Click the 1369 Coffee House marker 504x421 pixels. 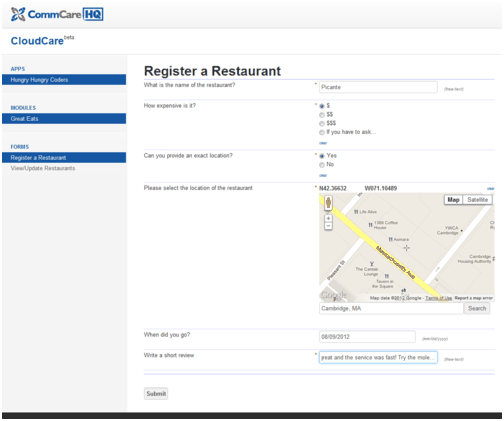tap(370, 225)
